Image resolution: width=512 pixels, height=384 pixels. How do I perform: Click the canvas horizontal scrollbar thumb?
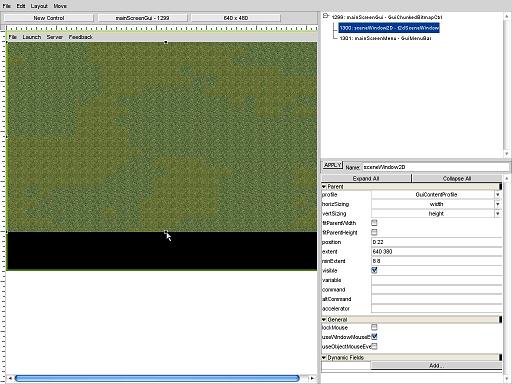pos(157,378)
